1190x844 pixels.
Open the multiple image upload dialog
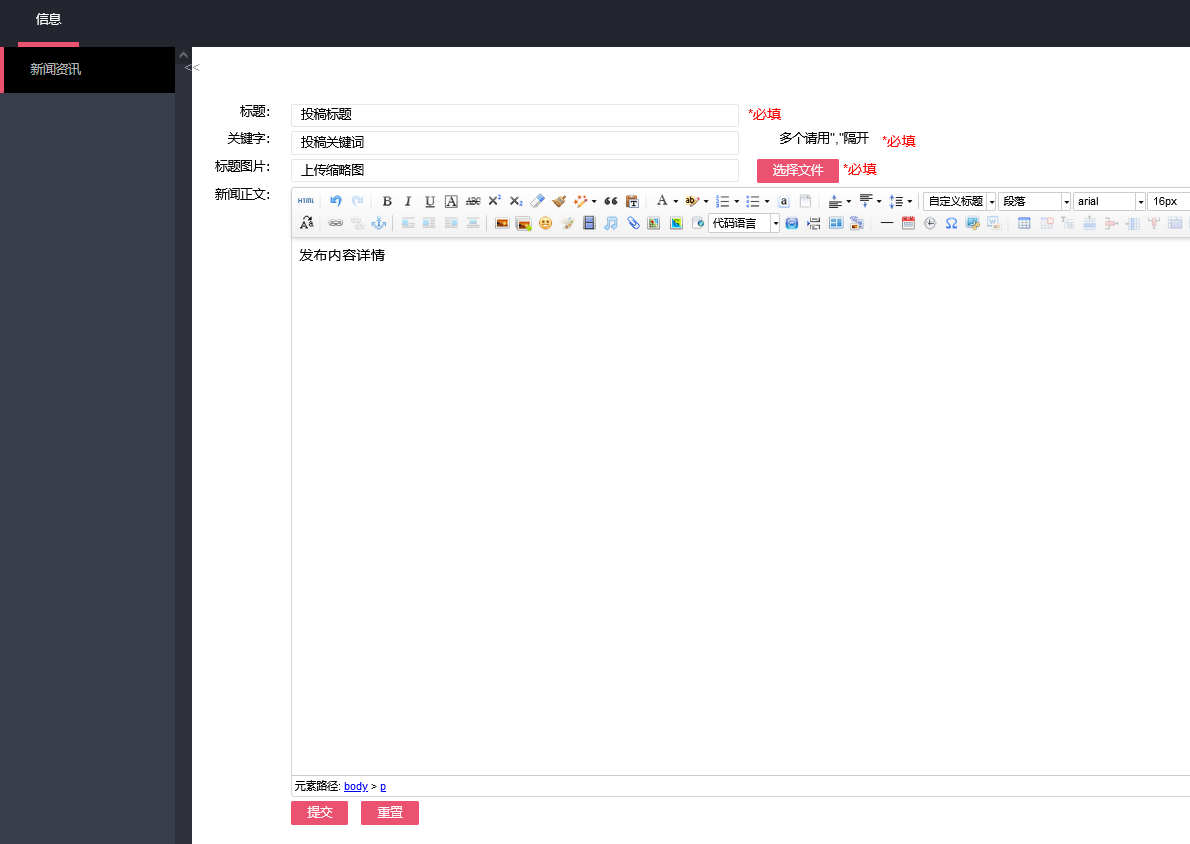click(523, 223)
